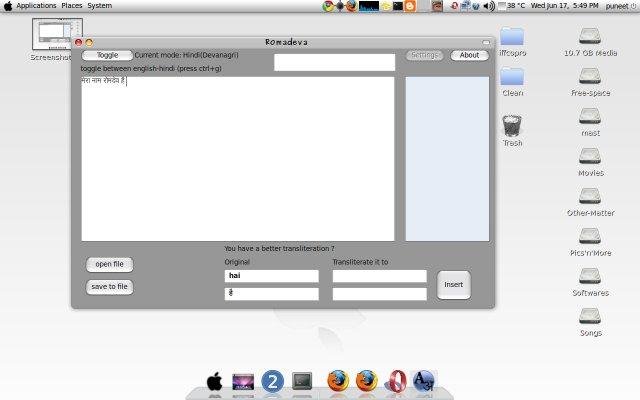Launch Chrome from the top panel

(327, 6)
